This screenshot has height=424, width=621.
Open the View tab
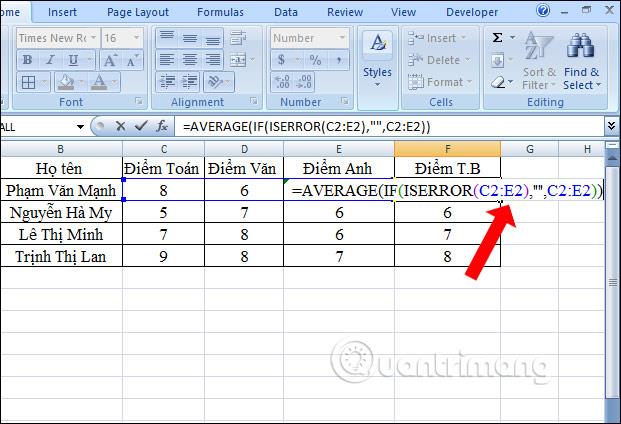403,12
